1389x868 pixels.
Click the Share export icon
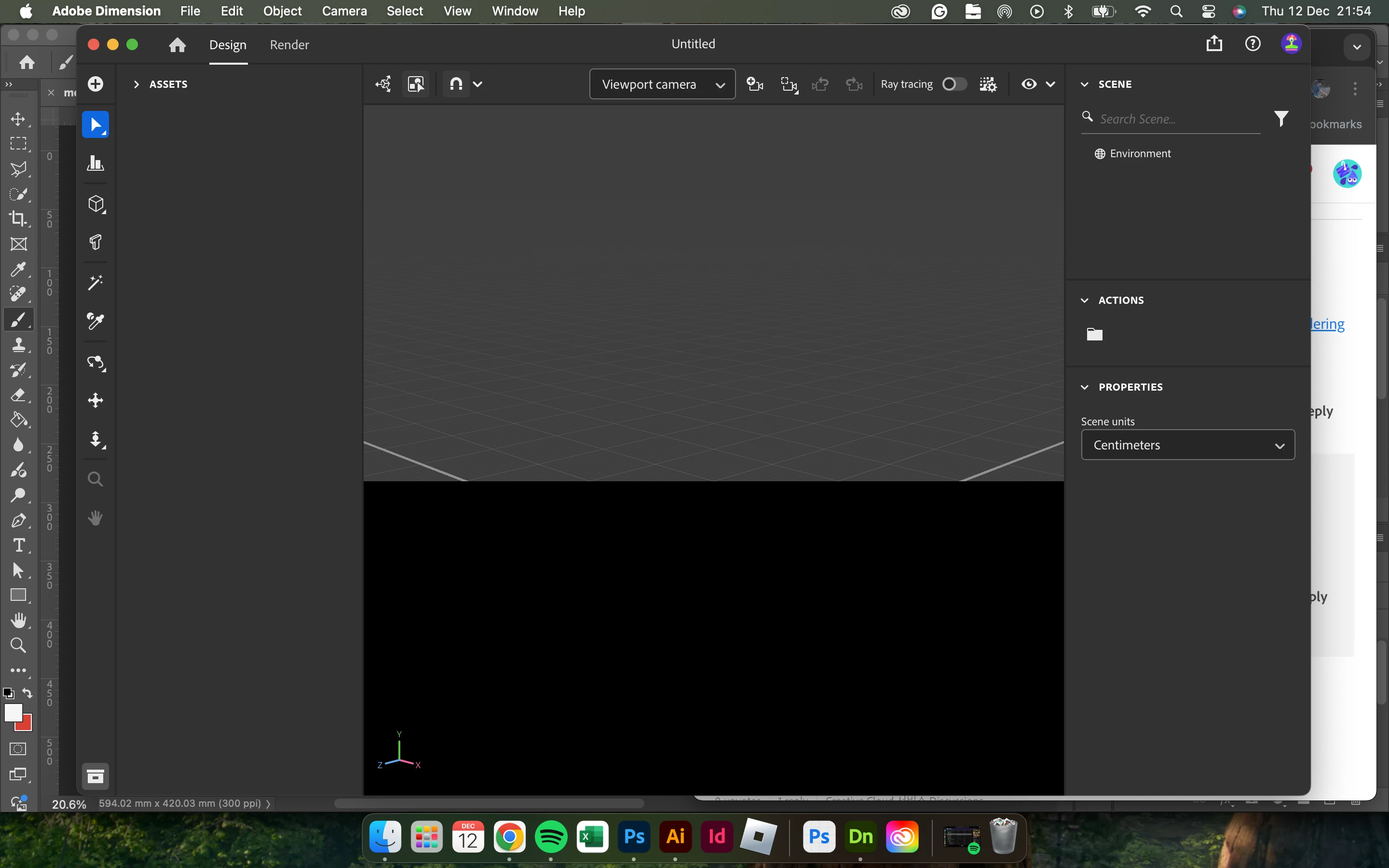(x=1214, y=43)
